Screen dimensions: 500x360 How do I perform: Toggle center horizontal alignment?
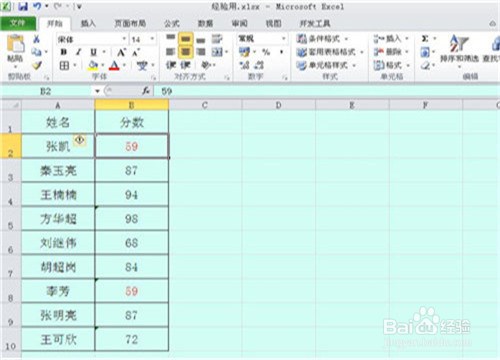point(185,52)
